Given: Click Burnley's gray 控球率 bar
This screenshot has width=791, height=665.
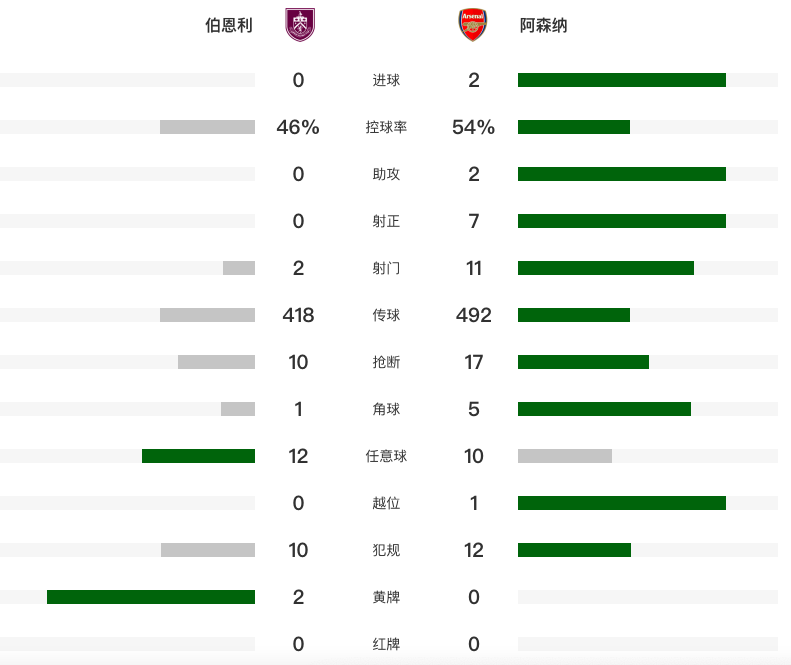Looking at the screenshot, I should click(207, 127).
